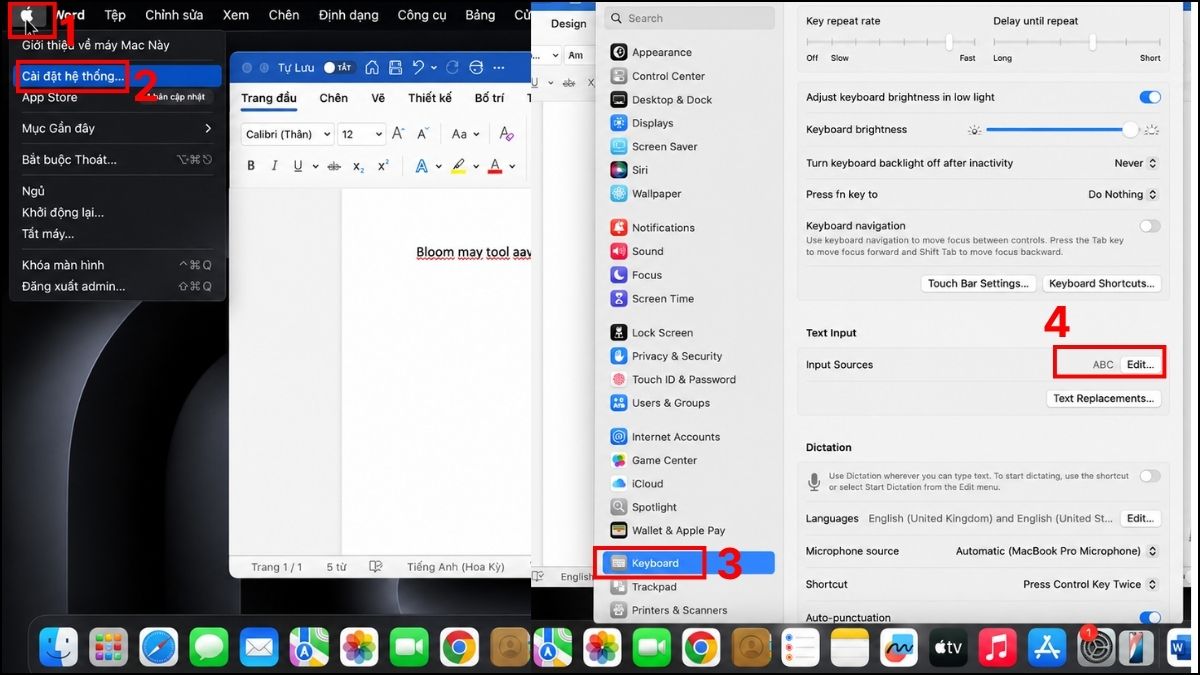Image resolution: width=1200 pixels, height=675 pixels.
Task: Expand the font color dropdown arrow
Action: coord(512,167)
